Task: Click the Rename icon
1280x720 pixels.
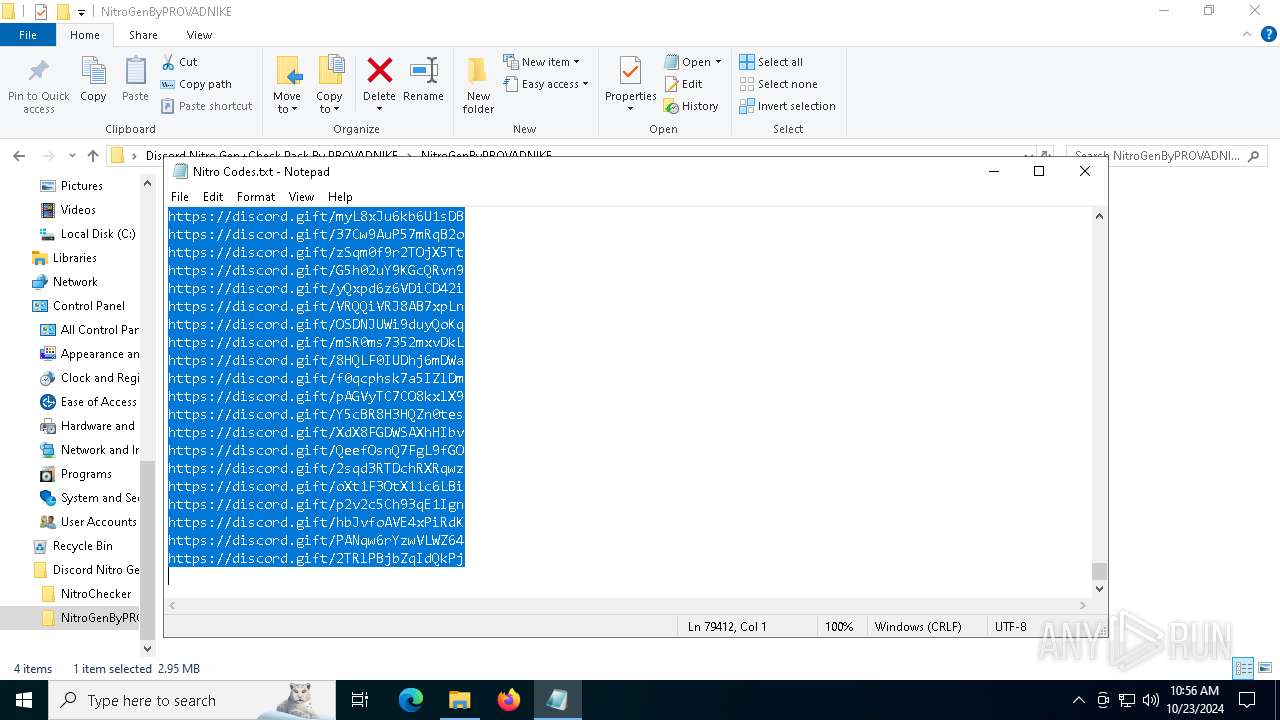Action: click(424, 71)
